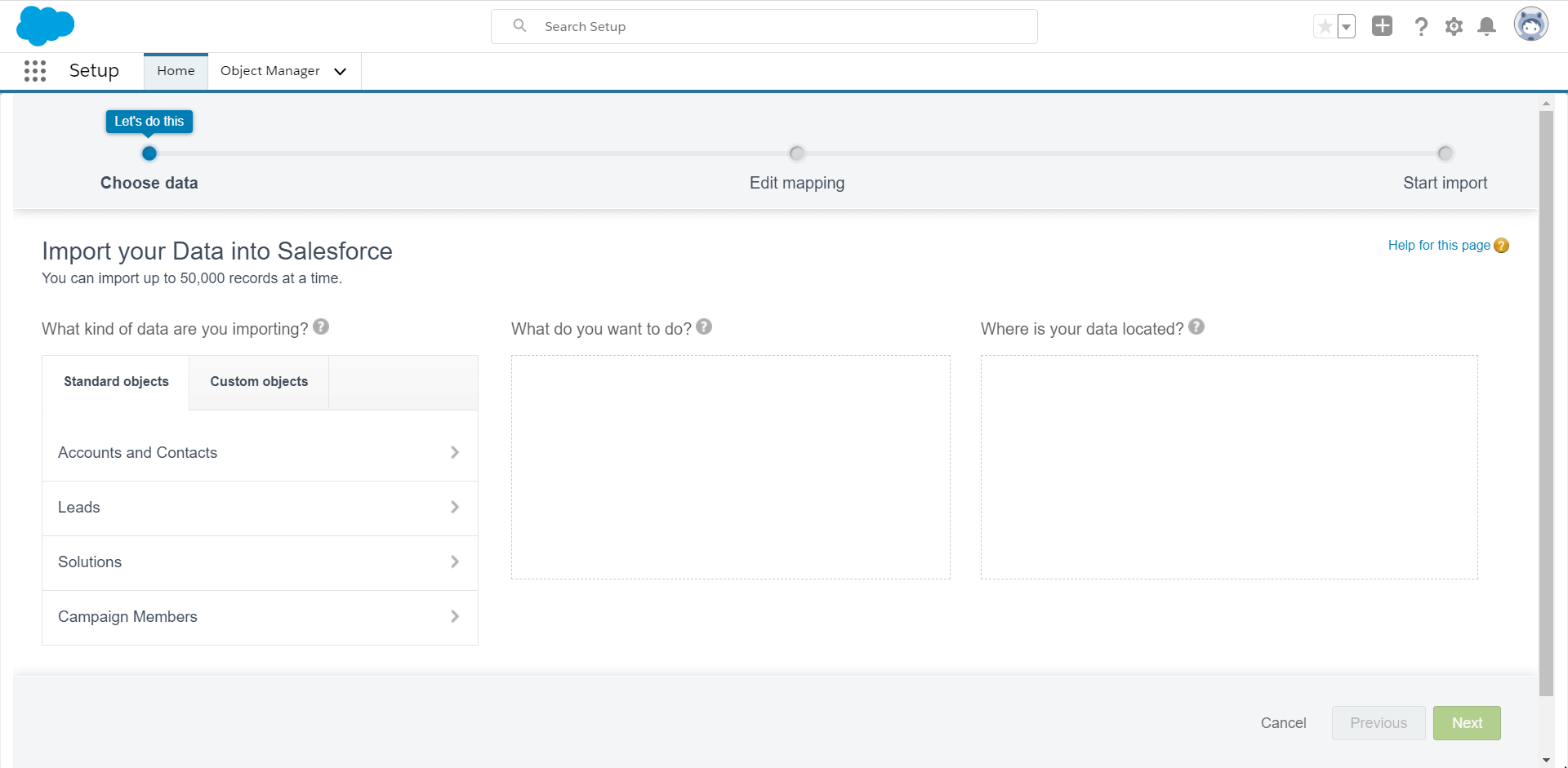Choose Campaign Members as import data
This screenshot has height=768, width=1568.
coord(260,617)
